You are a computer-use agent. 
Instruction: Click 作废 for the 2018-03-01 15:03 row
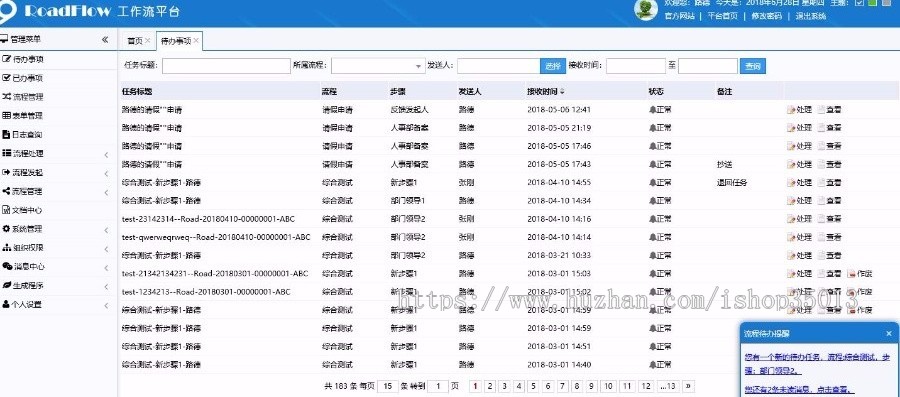tap(860, 274)
